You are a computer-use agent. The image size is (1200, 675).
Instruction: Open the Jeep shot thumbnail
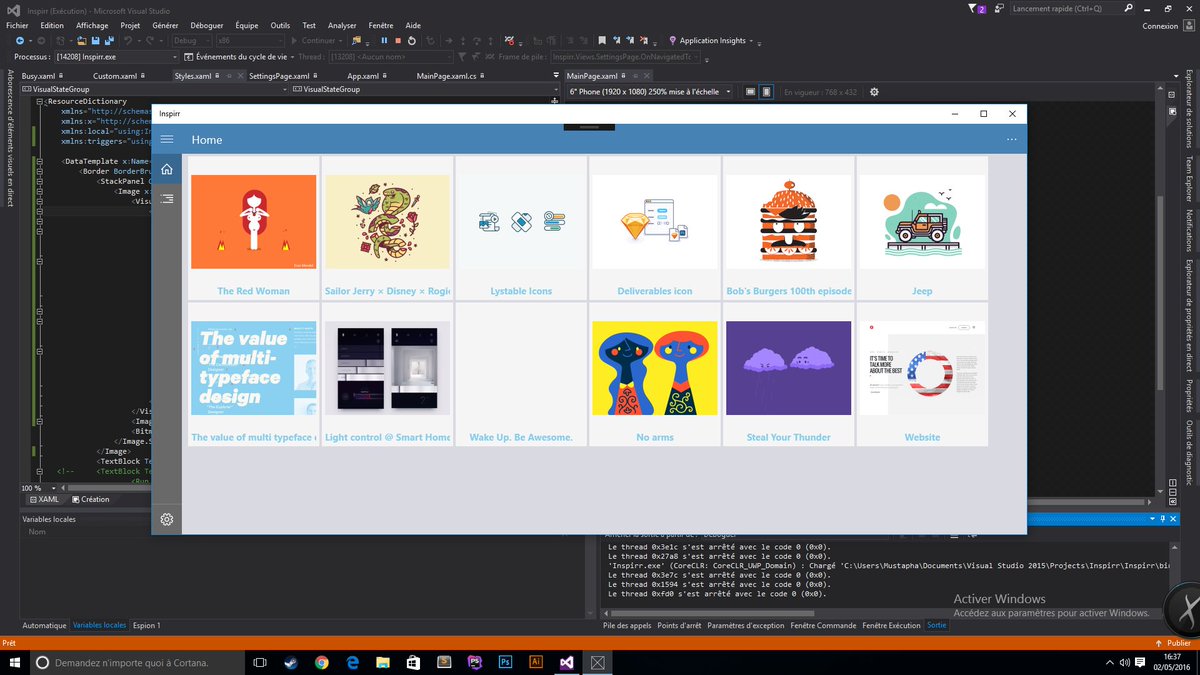coord(922,222)
